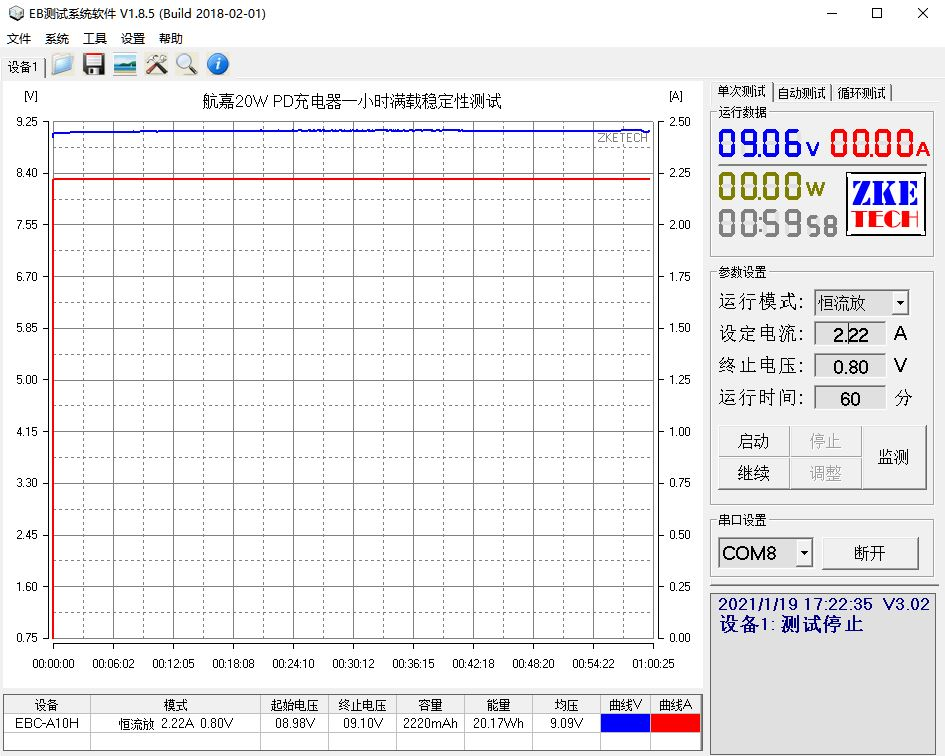This screenshot has height=756, width=945.
Task: Select the 09.10V end voltage cell
Action: coord(363,723)
